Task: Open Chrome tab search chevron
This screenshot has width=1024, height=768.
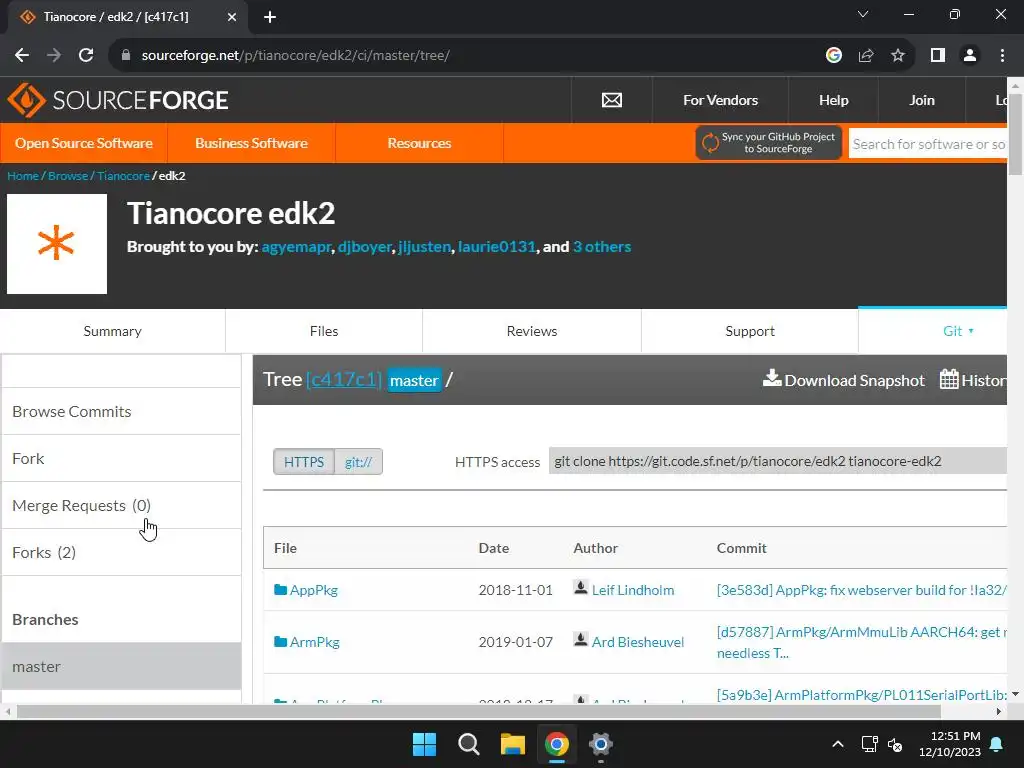Action: point(863,14)
